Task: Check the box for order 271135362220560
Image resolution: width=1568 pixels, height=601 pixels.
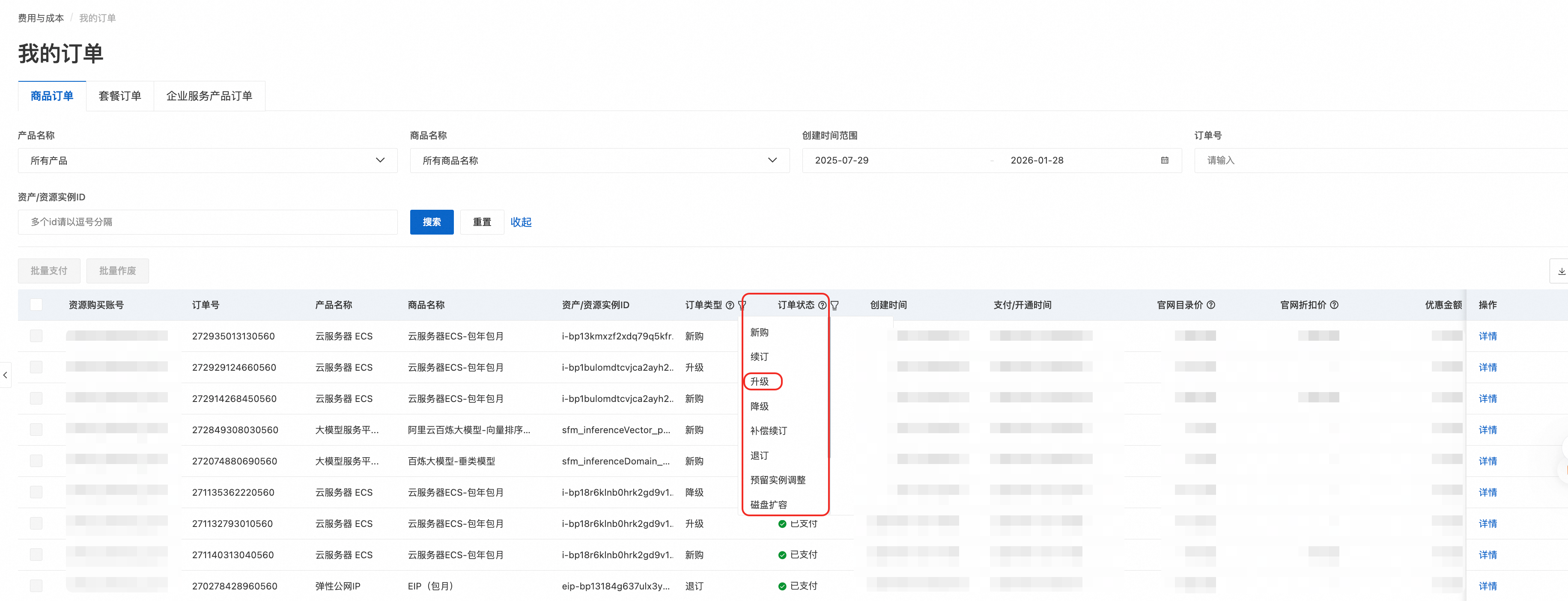Action: [36, 493]
